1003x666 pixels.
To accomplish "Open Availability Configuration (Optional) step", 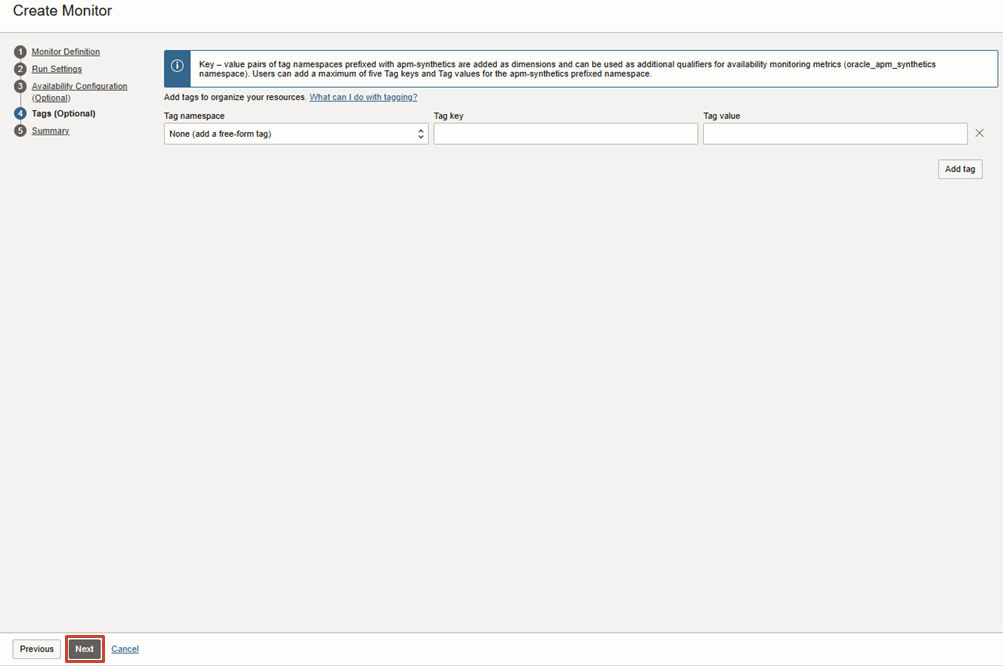I will click(79, 87).
